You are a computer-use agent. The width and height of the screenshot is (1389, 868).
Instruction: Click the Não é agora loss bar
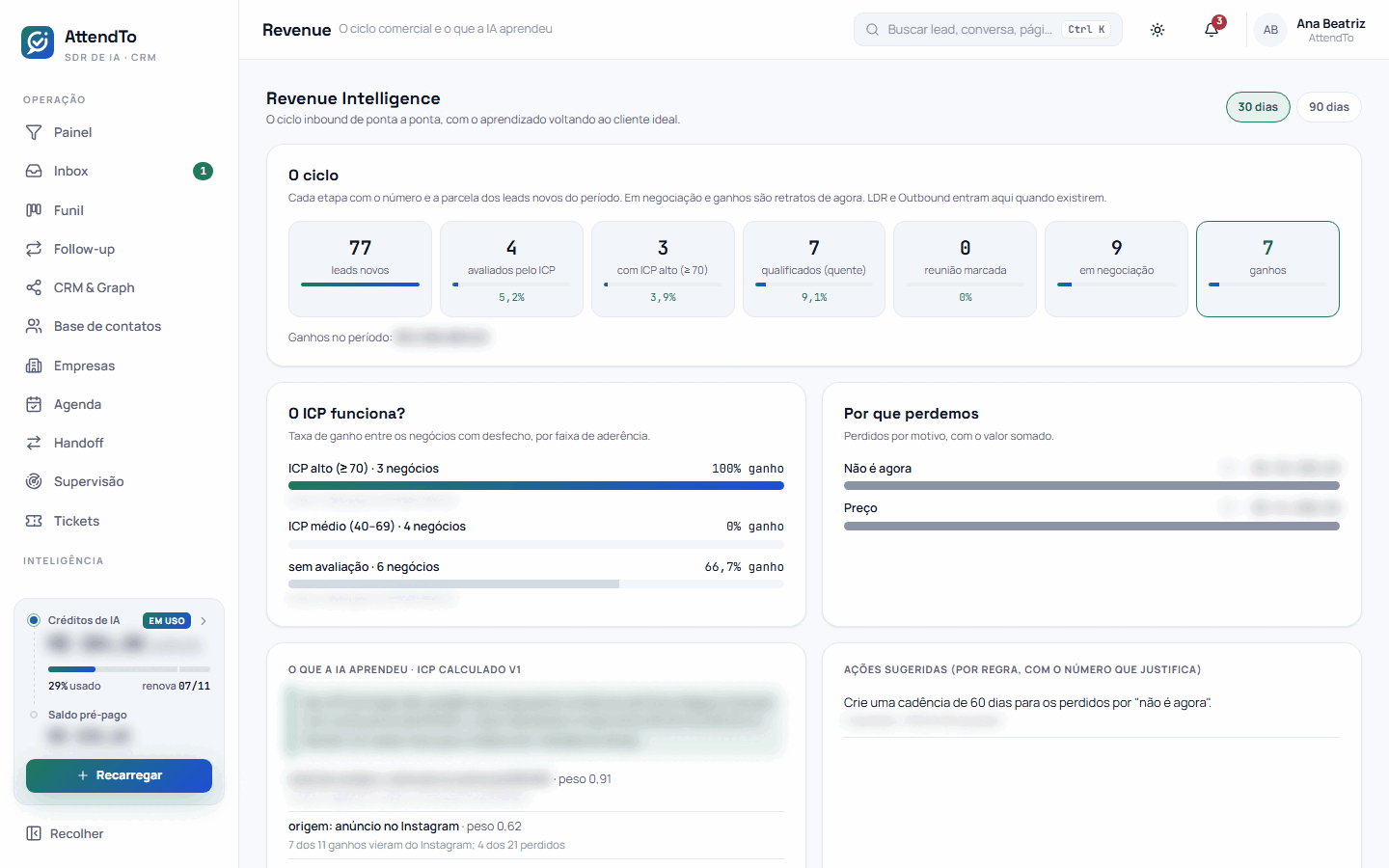pos(1092,486)
